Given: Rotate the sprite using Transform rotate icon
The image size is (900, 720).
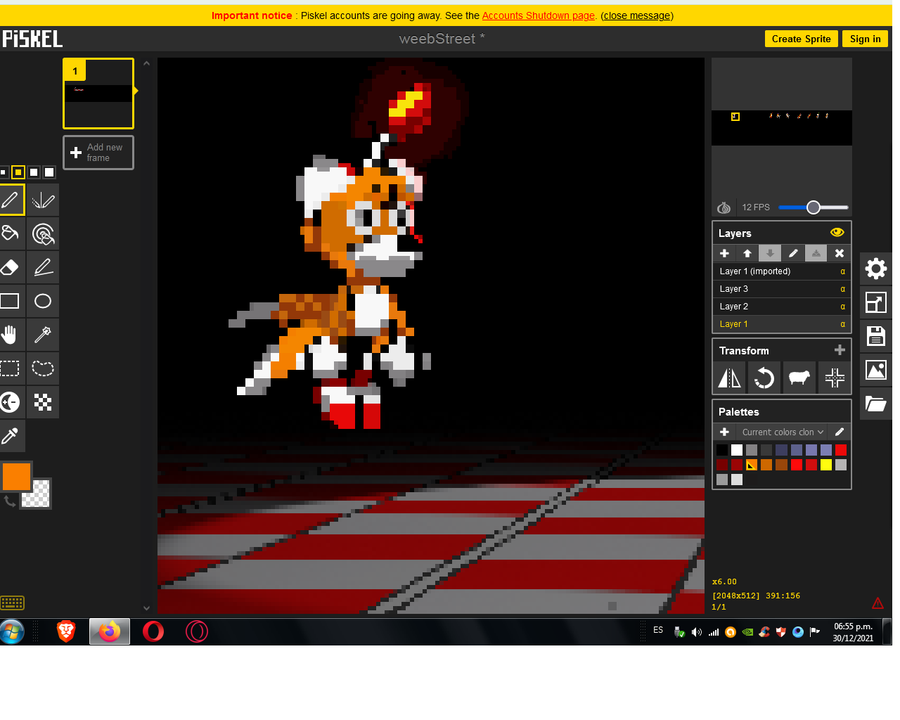Looking at the screenshot, I should (x=764, y=378).
